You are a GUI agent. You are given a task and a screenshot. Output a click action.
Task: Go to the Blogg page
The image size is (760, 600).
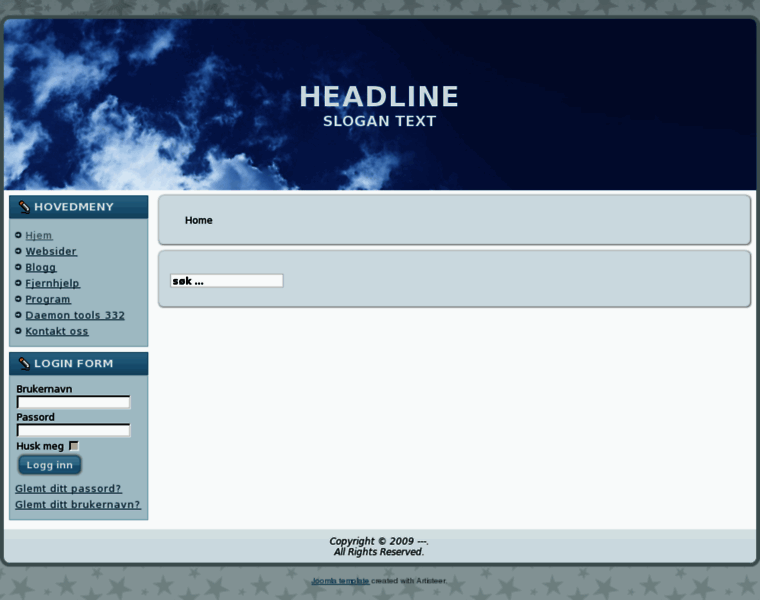[41, 268]
